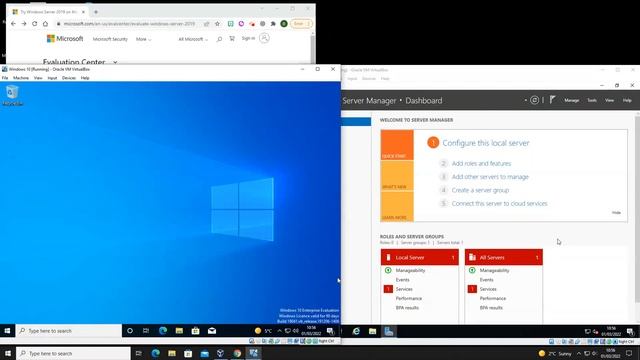Click the notifications flag in Server Manager

(552, 100)
